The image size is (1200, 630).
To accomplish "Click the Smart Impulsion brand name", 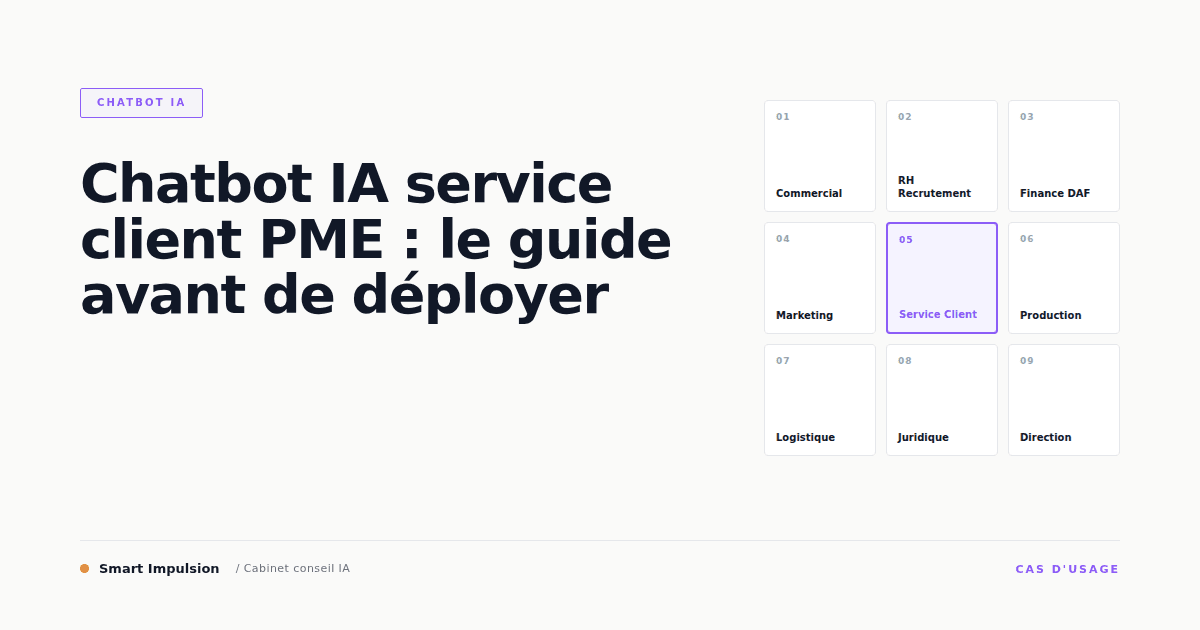I will pyautogui.click(x=159, y=569).
